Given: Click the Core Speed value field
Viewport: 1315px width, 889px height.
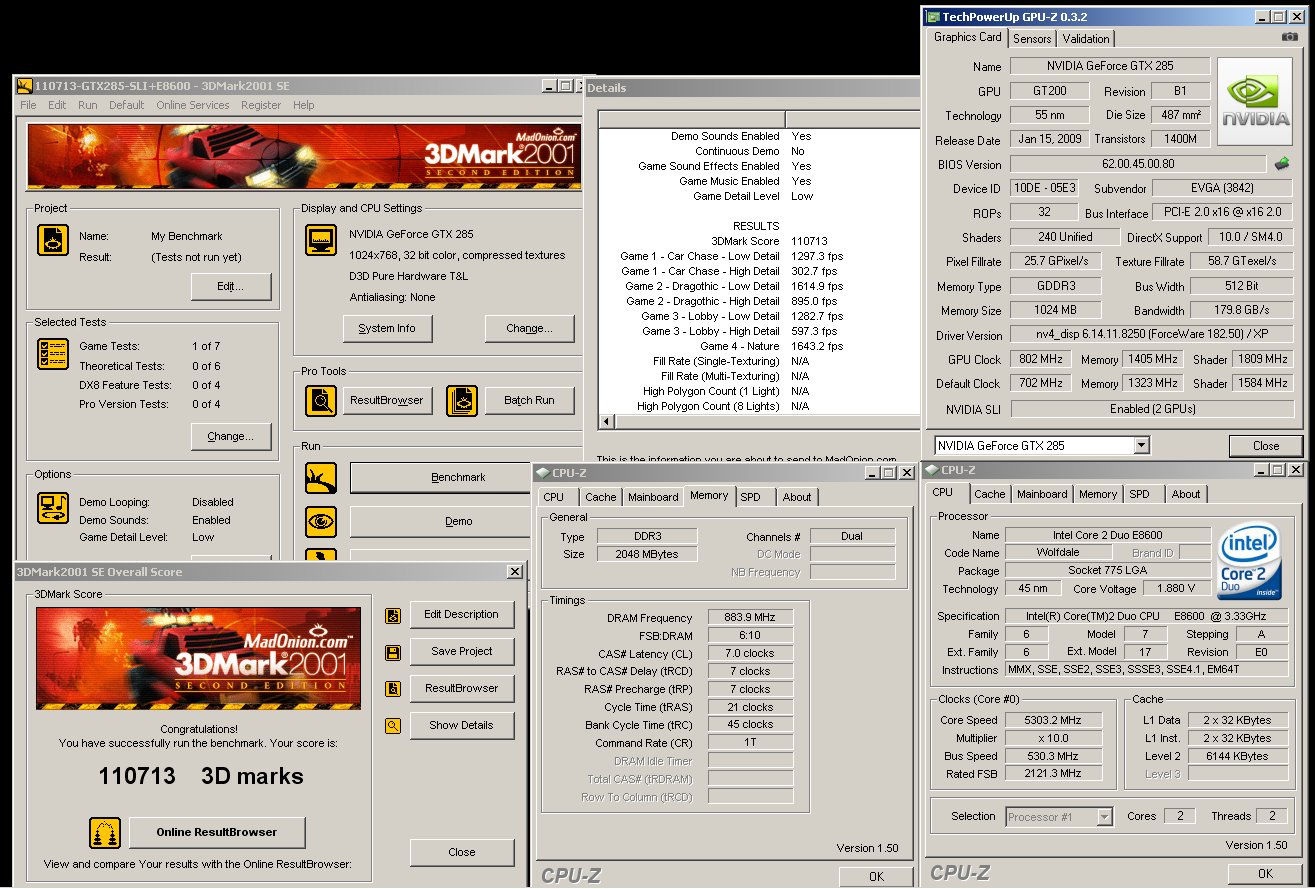Looking at the screenshot, I should tap(1054, 720).
